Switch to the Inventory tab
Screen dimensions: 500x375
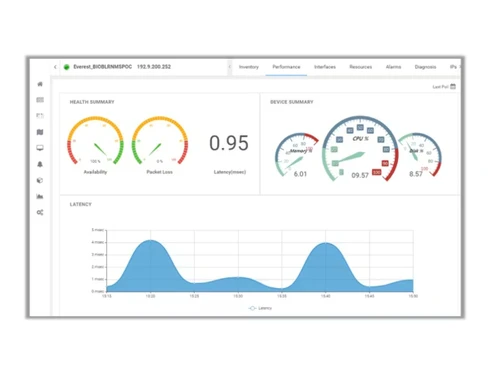pos(249,67)
